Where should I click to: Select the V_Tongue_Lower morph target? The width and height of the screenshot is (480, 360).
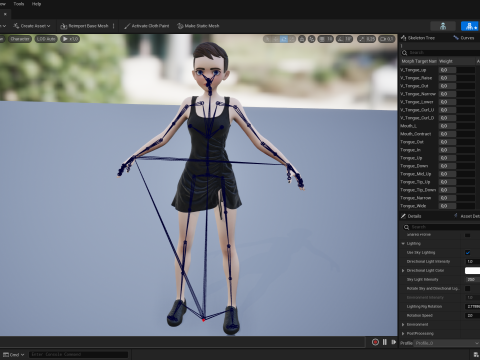[417, 102]
